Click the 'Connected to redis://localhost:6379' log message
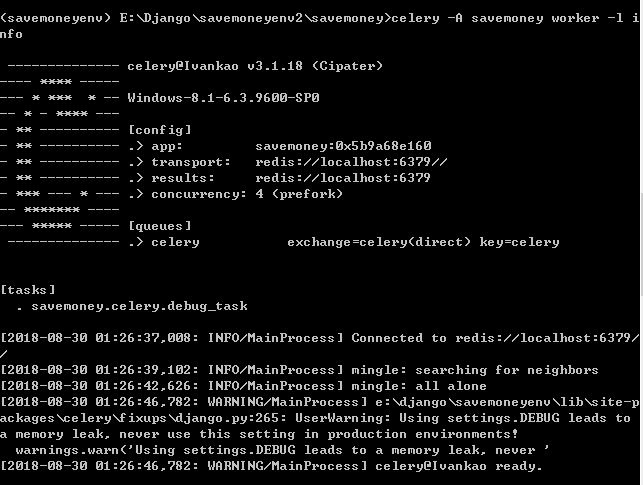 [494, 338]
